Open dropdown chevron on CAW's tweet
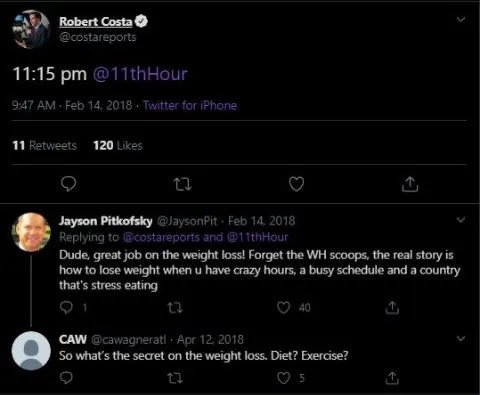 [x=461, y=339]
